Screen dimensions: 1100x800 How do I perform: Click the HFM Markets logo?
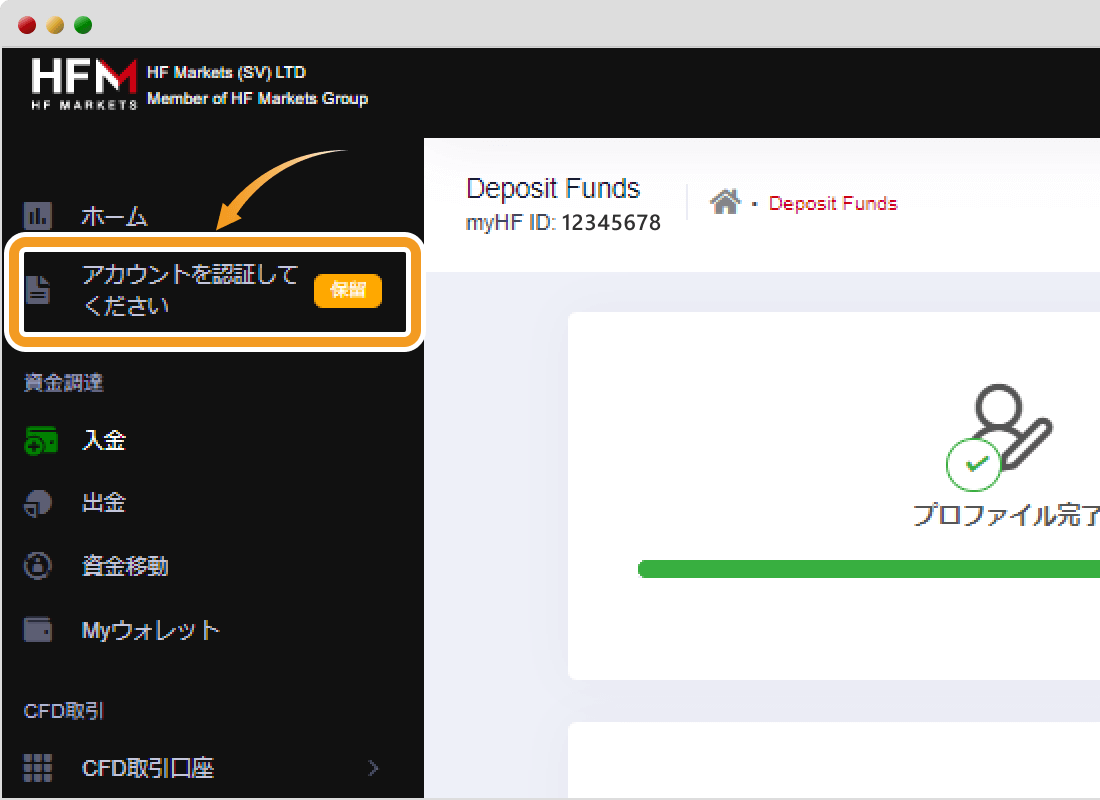point(84,85)
